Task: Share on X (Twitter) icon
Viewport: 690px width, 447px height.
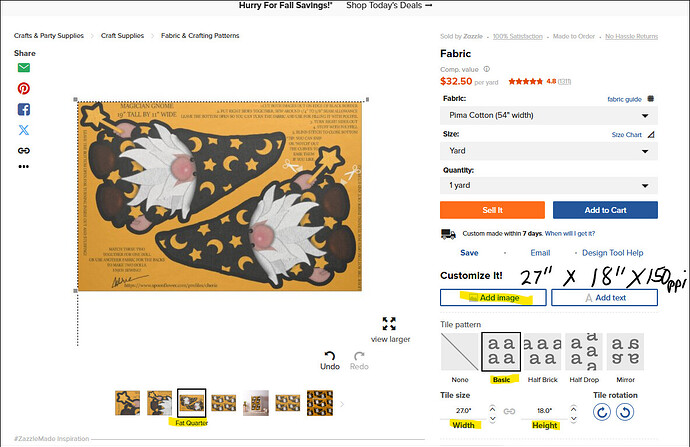Action: pos(24,130)
